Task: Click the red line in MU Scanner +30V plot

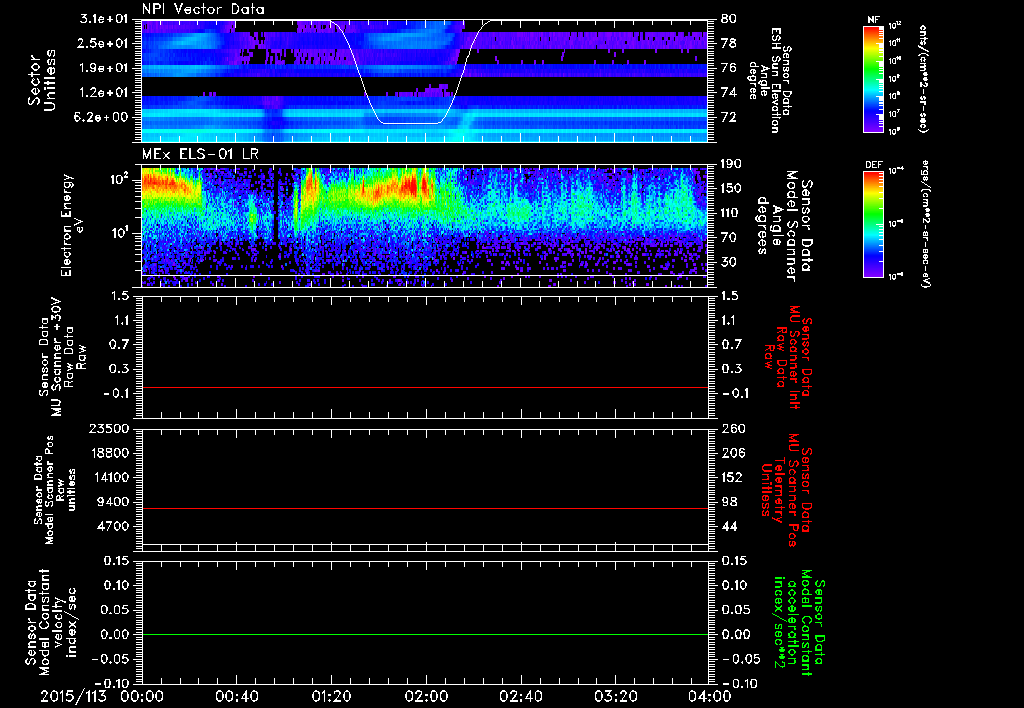Action: pos(424,387)
